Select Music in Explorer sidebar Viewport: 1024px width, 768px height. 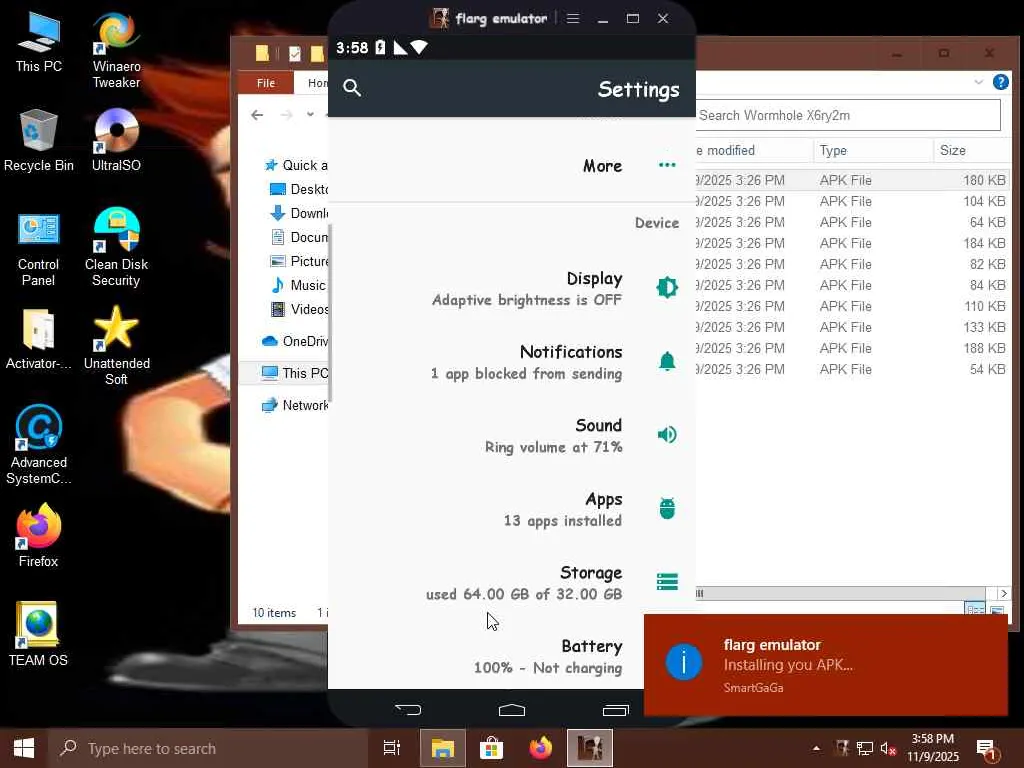tap(298, 285)
